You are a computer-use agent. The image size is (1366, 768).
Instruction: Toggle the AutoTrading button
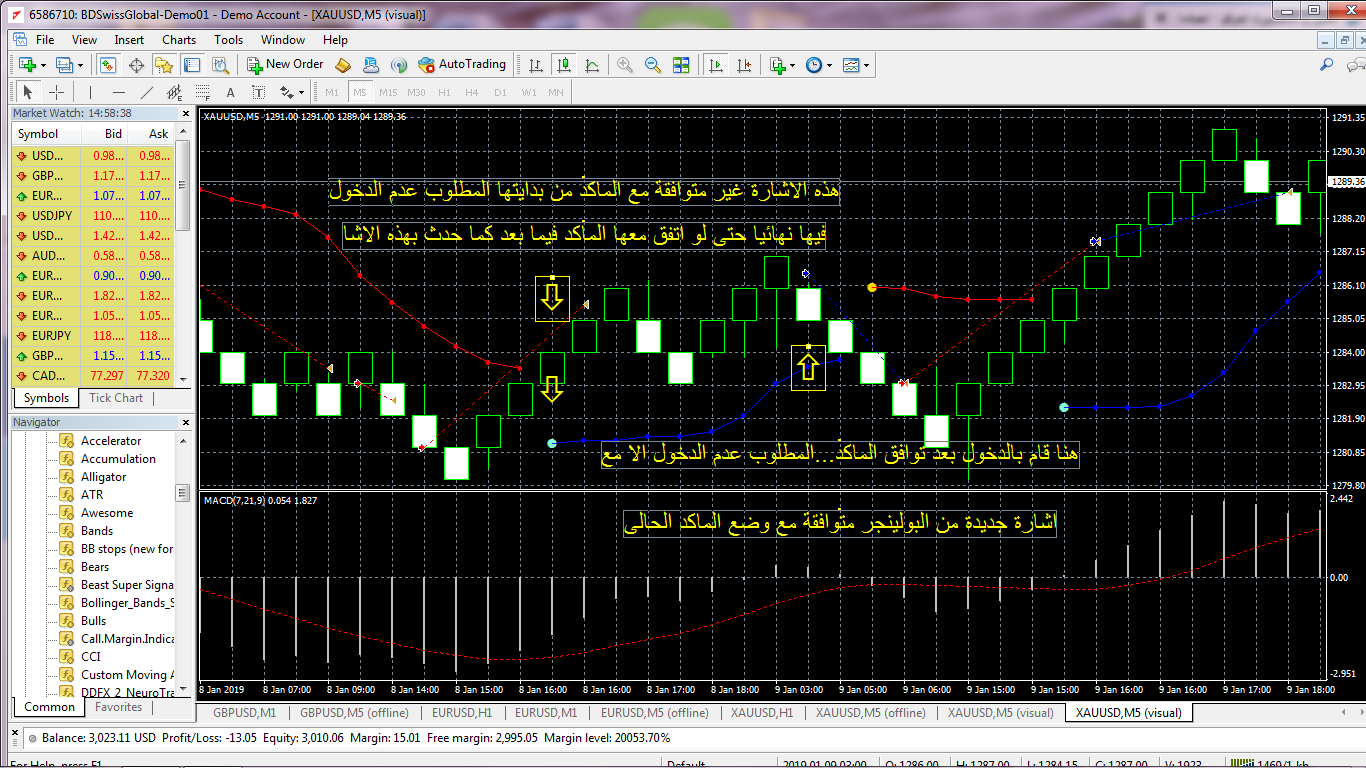click(x=462, y=64)
